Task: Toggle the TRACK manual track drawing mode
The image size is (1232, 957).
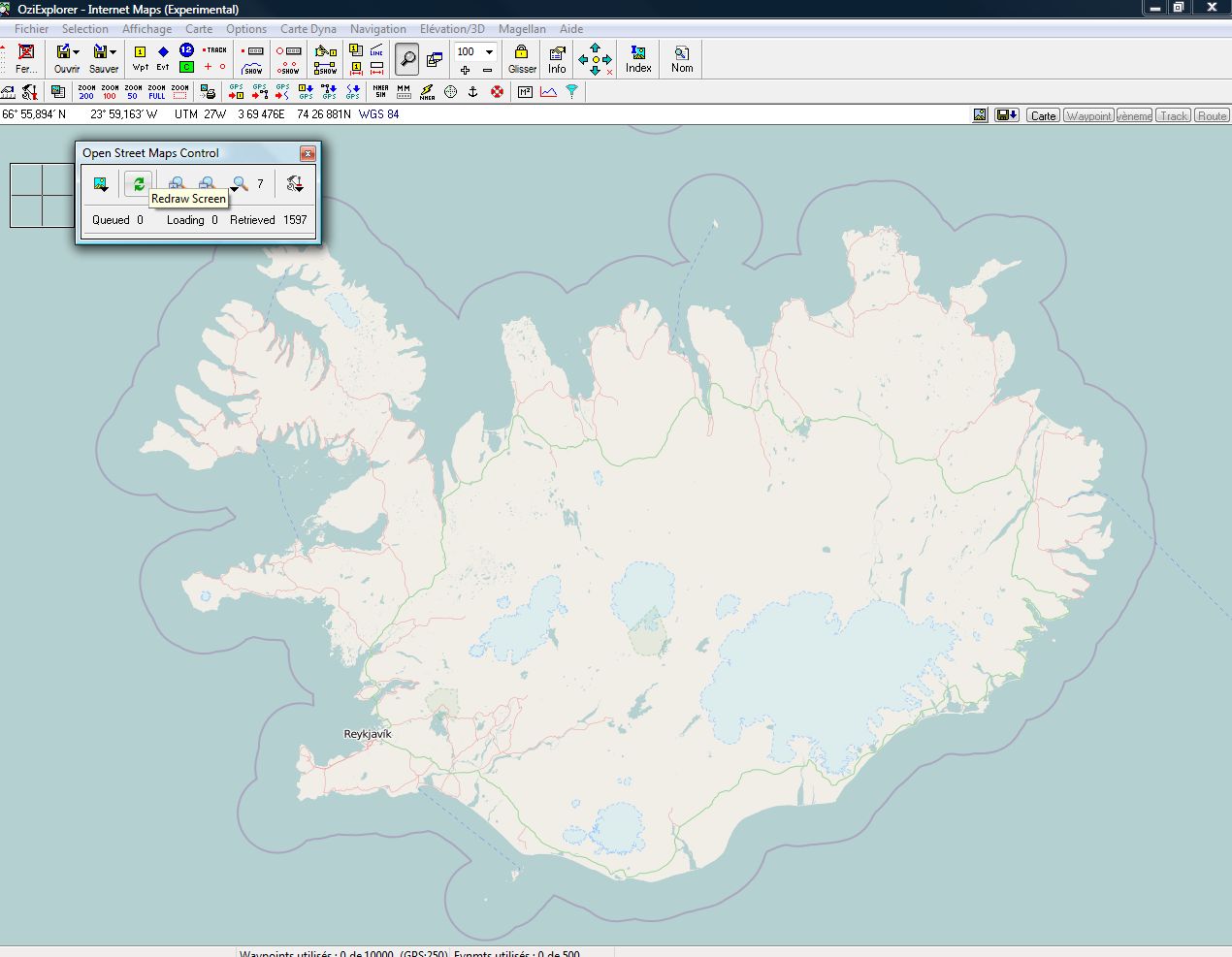Action: coord(214,50)
